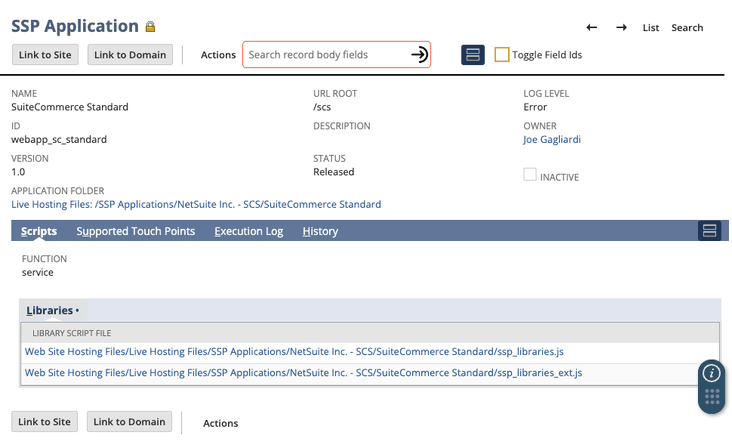The height and width of the screenshot is (442, 732).
Task: Open the Search link in header
Action: [687, 28]
